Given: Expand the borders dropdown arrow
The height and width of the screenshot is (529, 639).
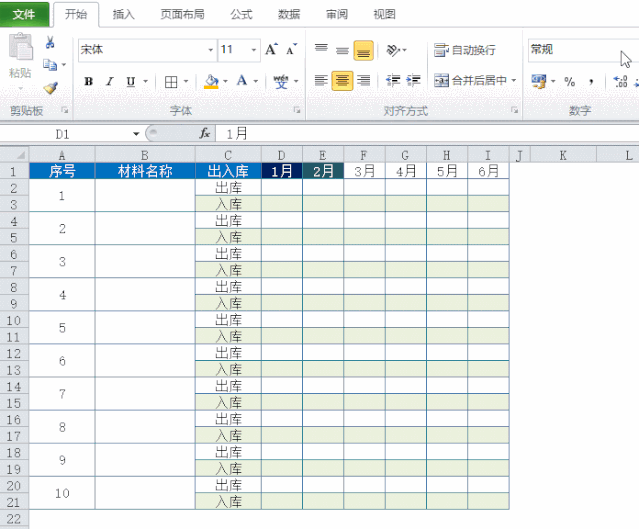Looking at the screenshot, I should (x=186, y=82).
